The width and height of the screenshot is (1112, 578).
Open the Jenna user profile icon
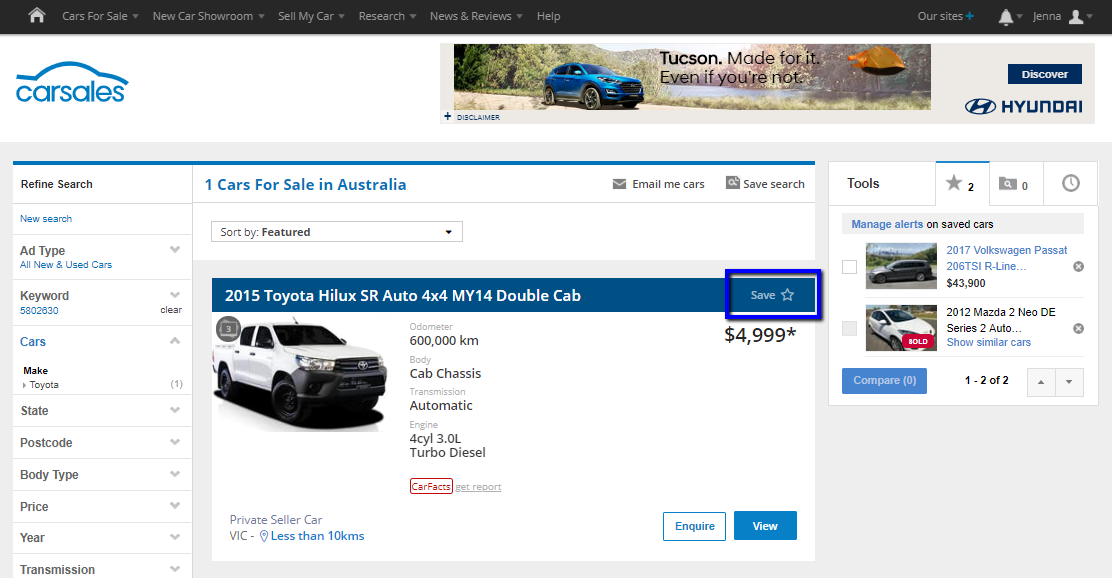[x=1076, y=16]
